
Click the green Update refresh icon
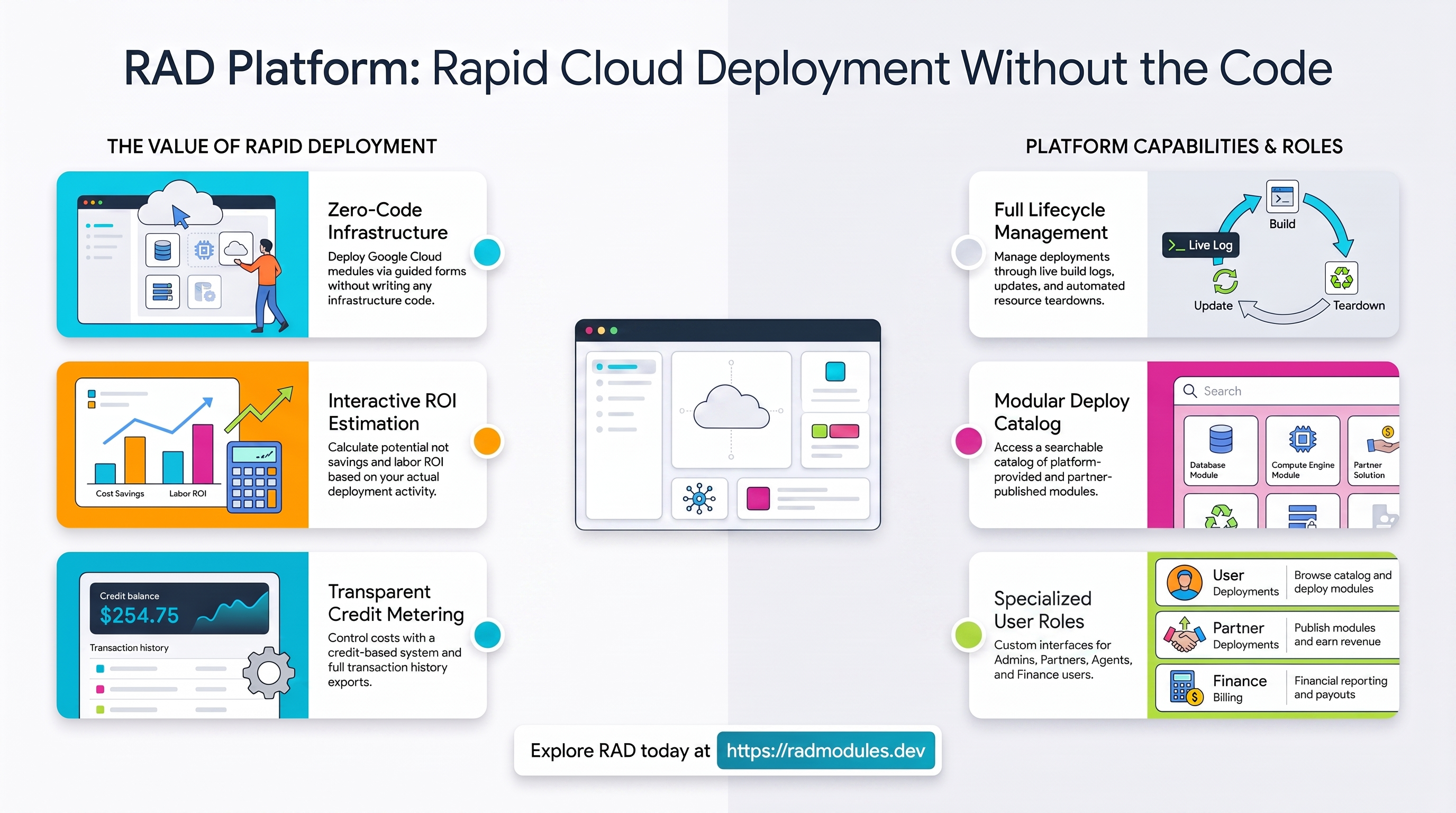tap(1225, 281)
